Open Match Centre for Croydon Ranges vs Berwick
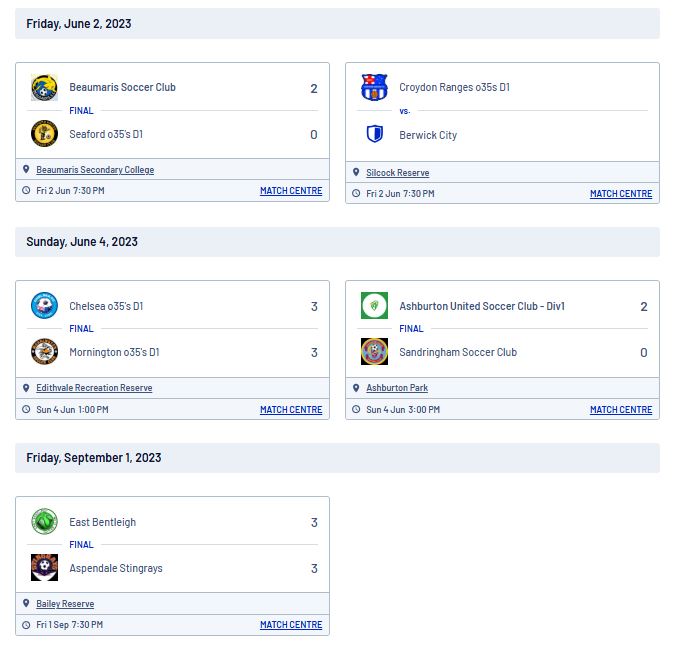The image size is (673, 645). click(x=621, y=194)
